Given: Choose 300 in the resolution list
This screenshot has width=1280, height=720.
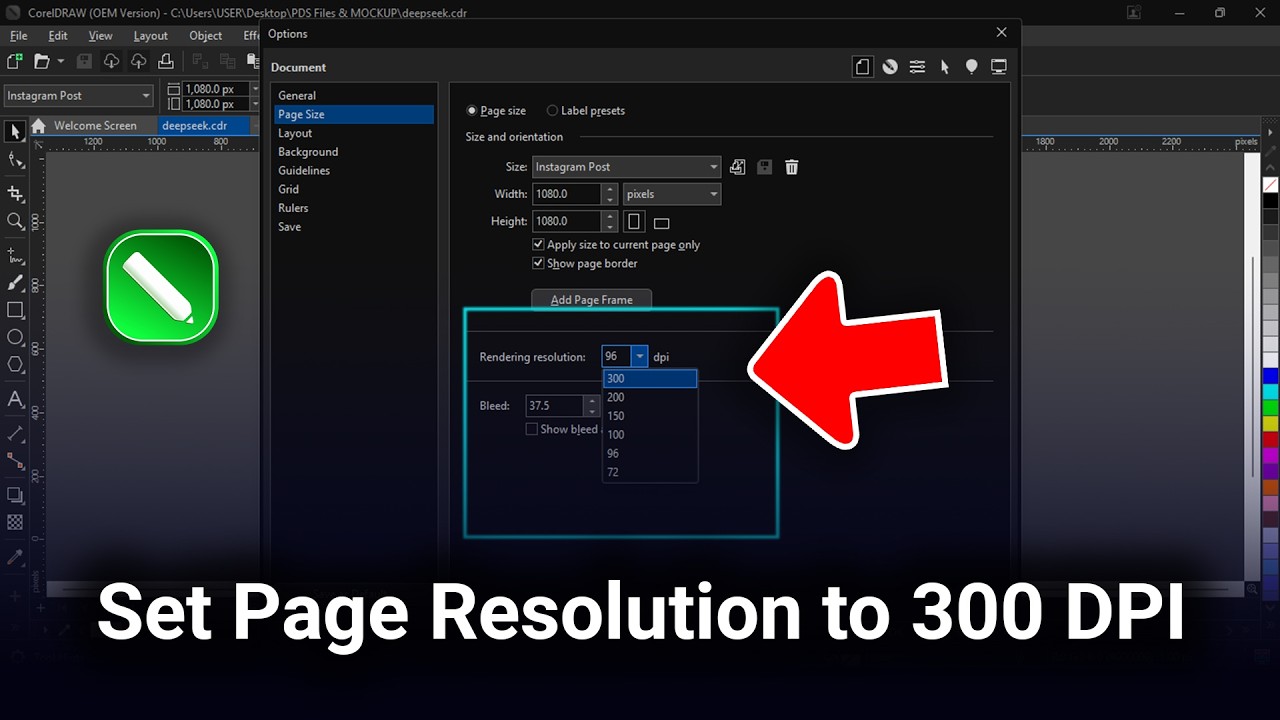Looking at the screenshot, I should coord(650,379).
